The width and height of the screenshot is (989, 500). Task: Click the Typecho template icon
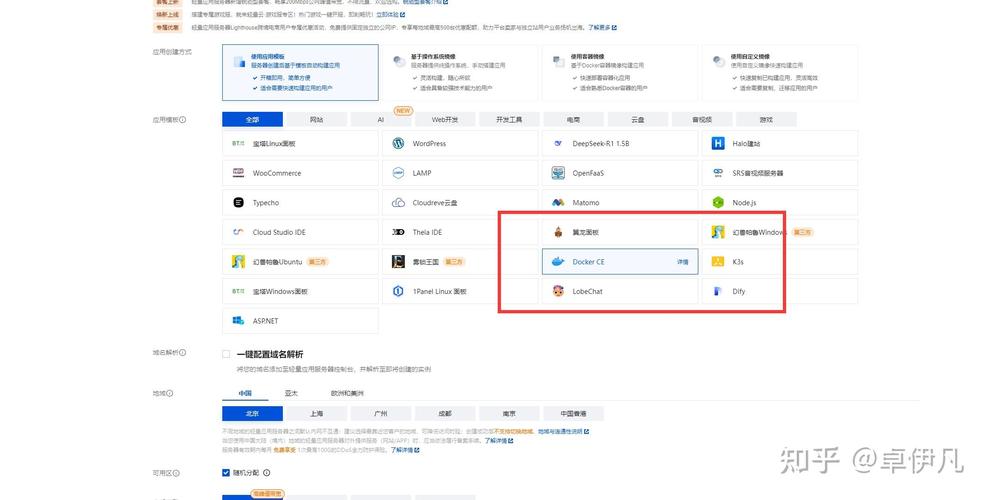238,202
